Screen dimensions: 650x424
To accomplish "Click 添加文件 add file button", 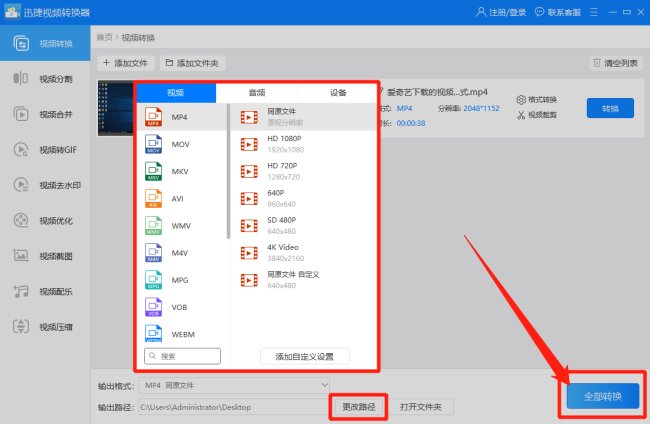I will 126,63.
